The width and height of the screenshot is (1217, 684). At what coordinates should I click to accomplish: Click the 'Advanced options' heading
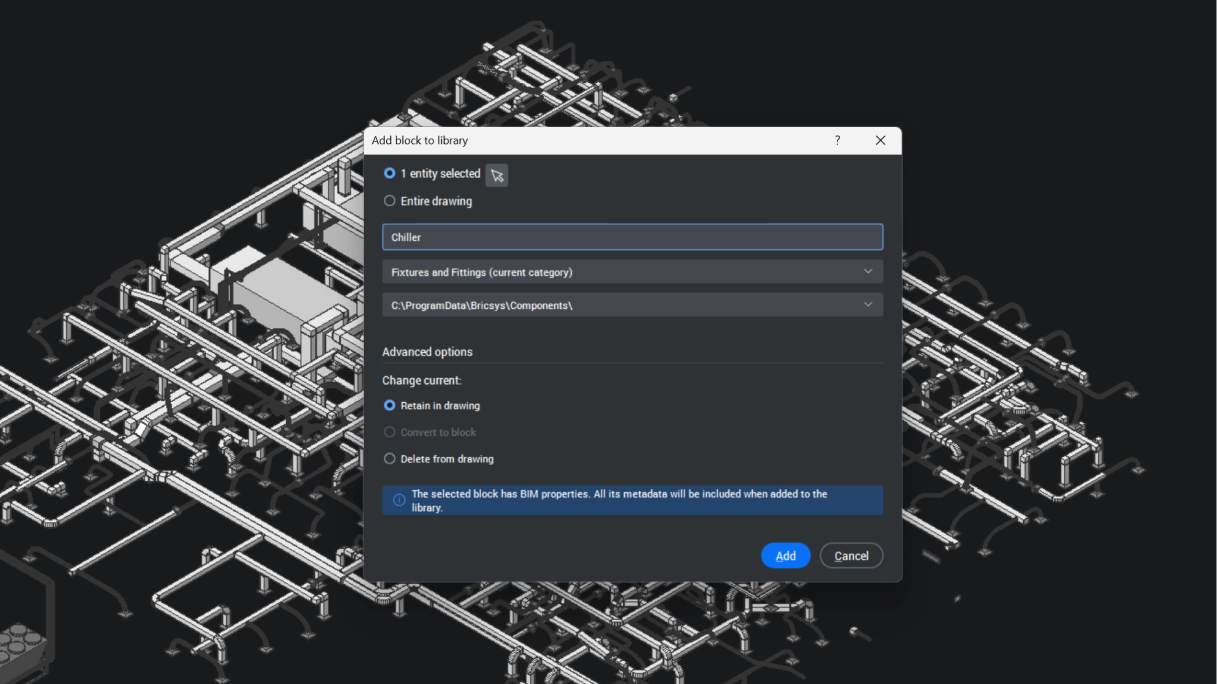pos(427,352)
